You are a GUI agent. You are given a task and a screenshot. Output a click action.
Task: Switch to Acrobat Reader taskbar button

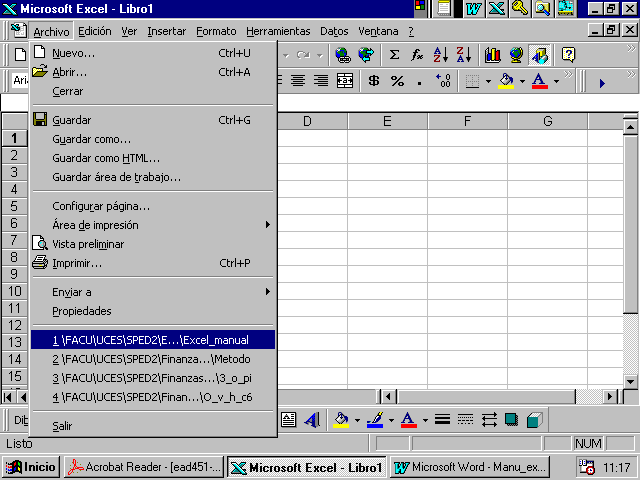144,467
